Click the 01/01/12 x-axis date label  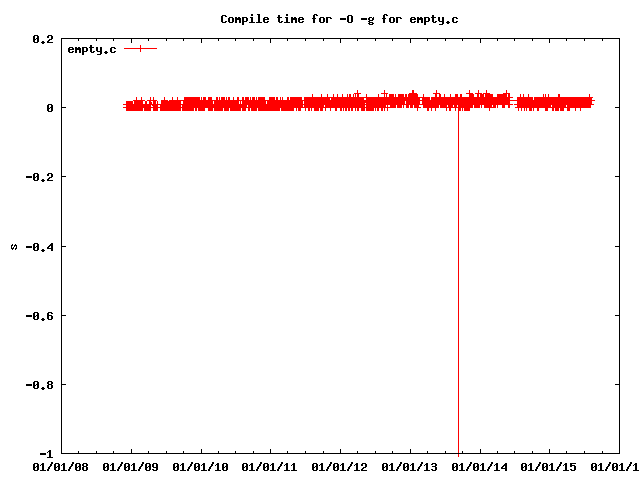coord(341,466)
